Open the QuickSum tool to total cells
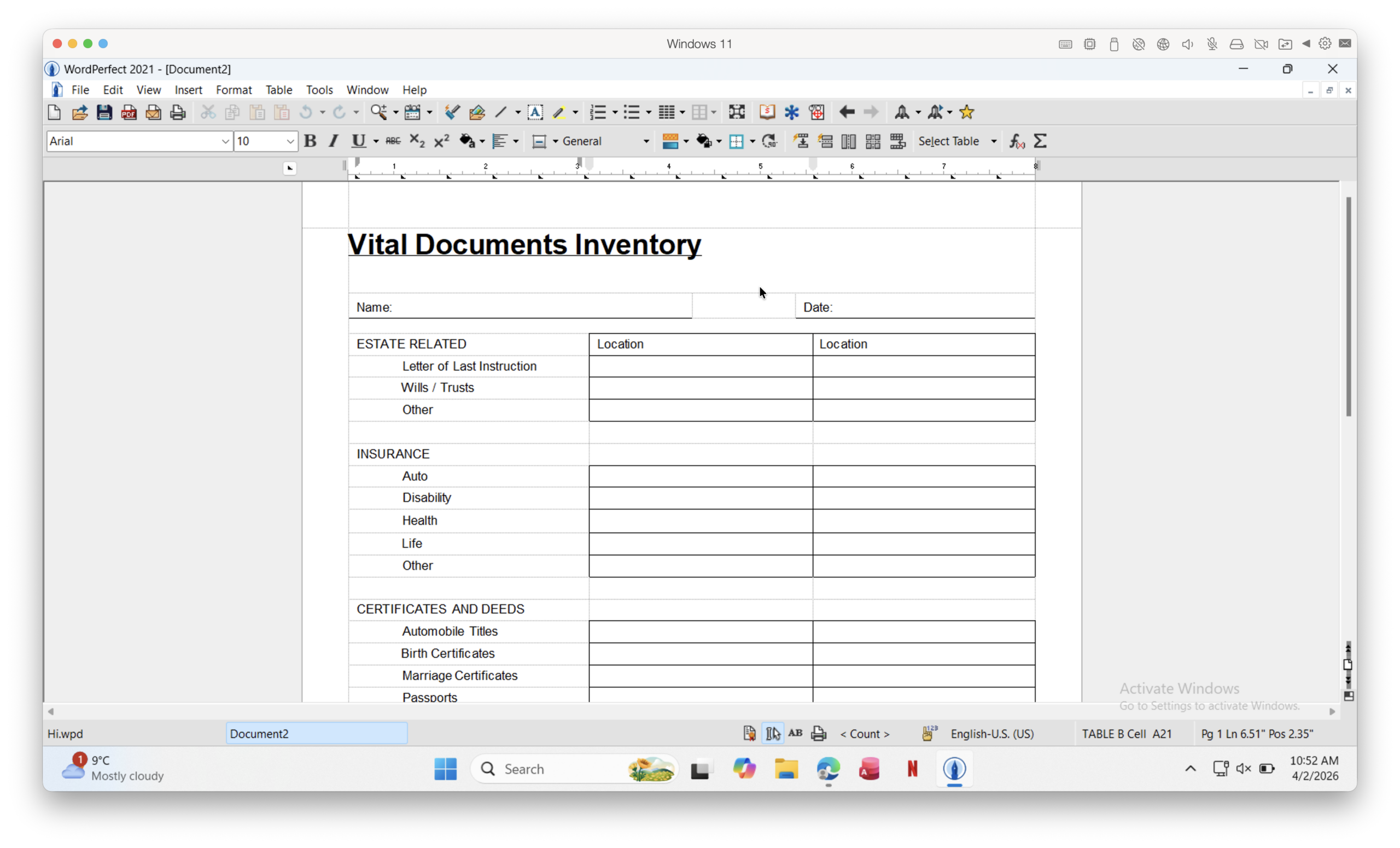 [1040, 141]
